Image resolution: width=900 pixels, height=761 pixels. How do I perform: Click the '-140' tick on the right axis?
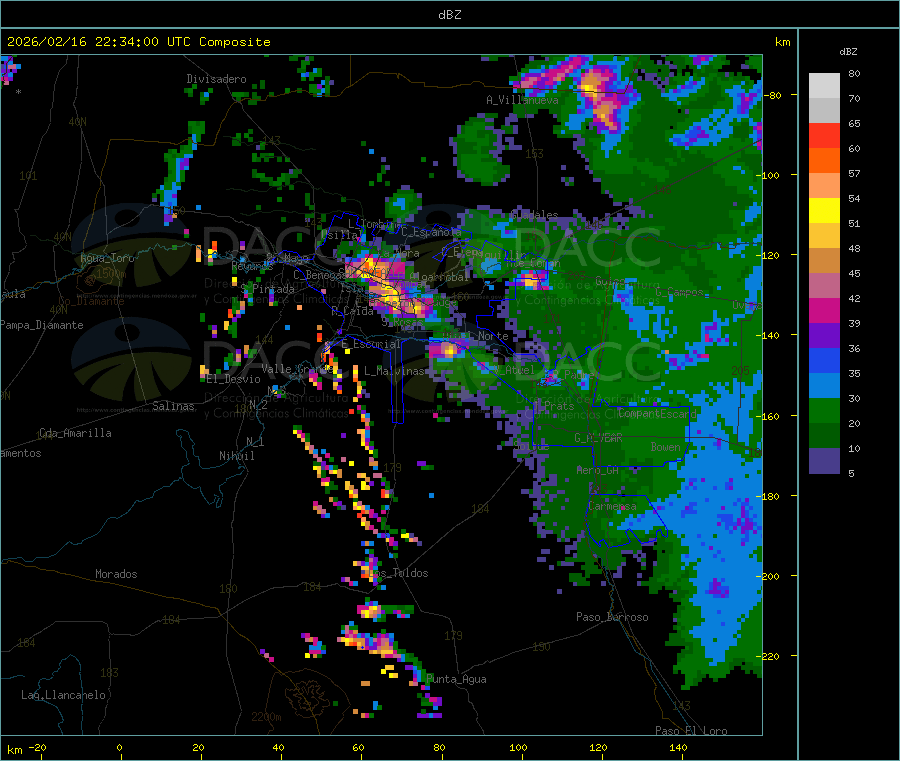point(770,335)
